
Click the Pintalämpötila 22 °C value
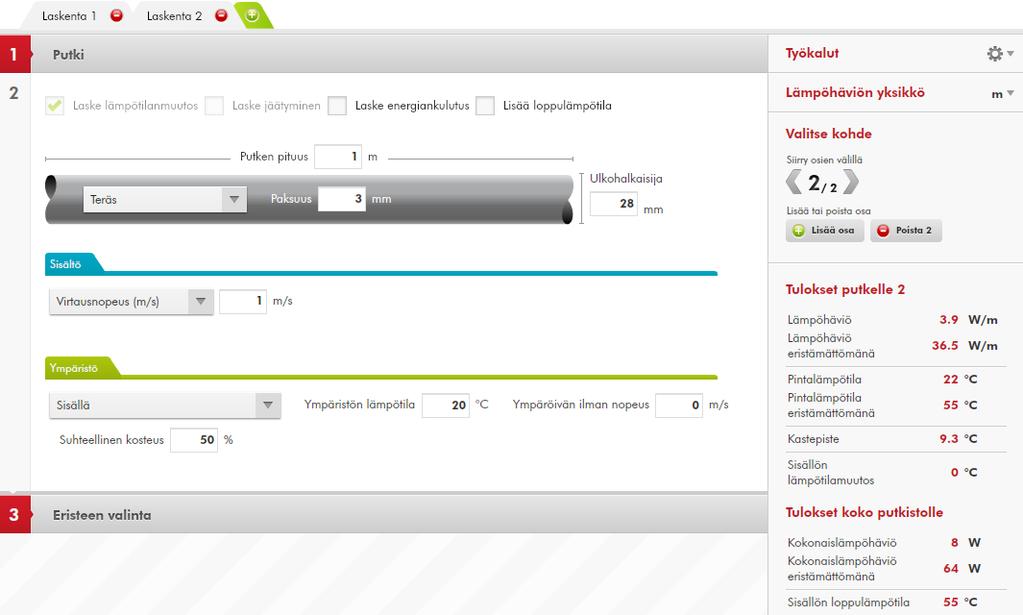tap(951, 379)
